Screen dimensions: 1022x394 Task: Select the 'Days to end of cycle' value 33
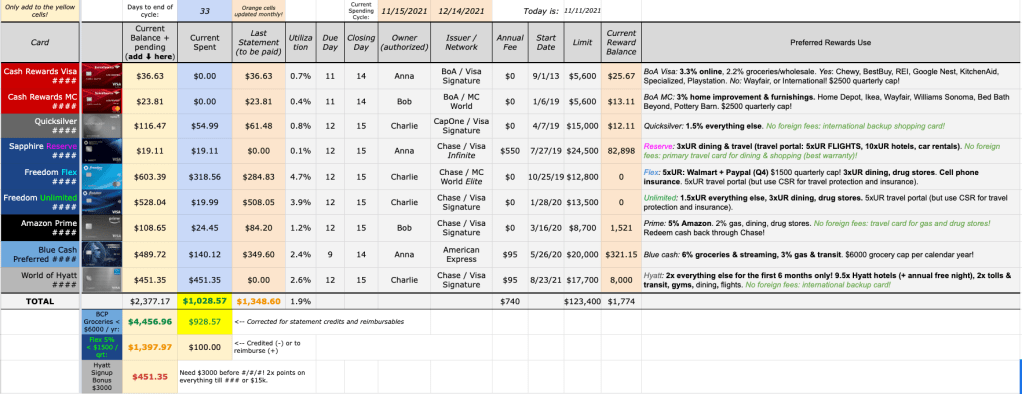pos(204,11)
